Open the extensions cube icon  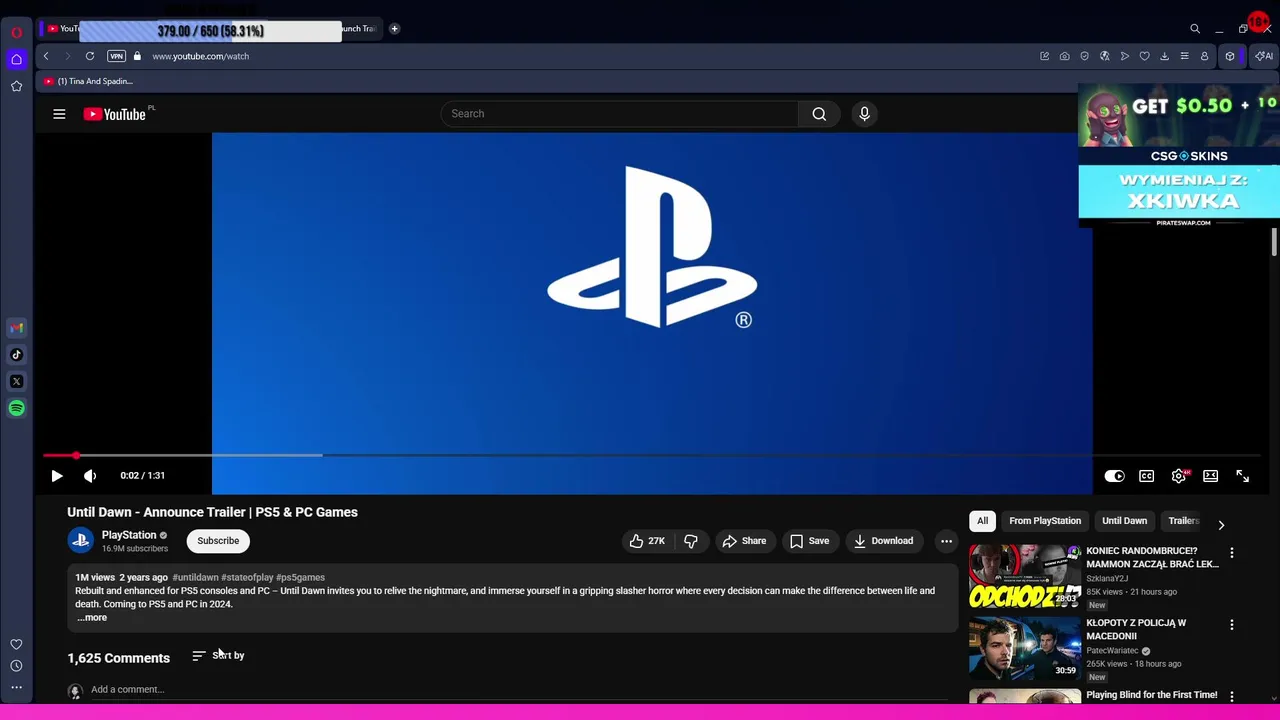click(x=1230, y=56)
